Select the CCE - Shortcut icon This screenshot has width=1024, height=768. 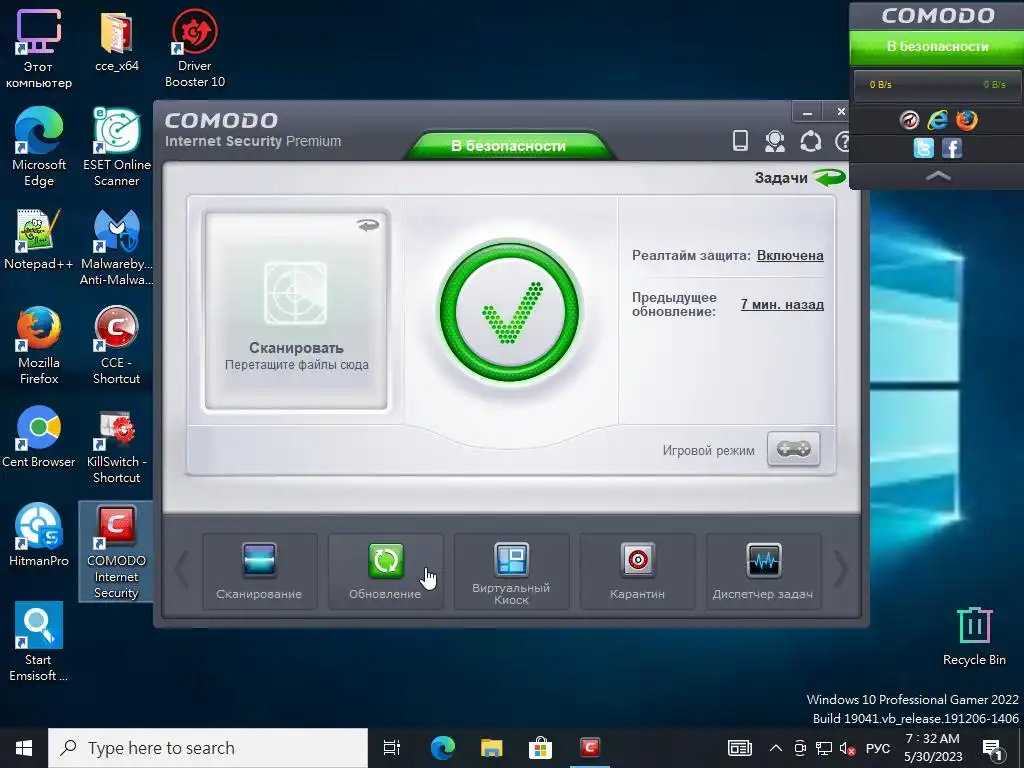point(117,345)
